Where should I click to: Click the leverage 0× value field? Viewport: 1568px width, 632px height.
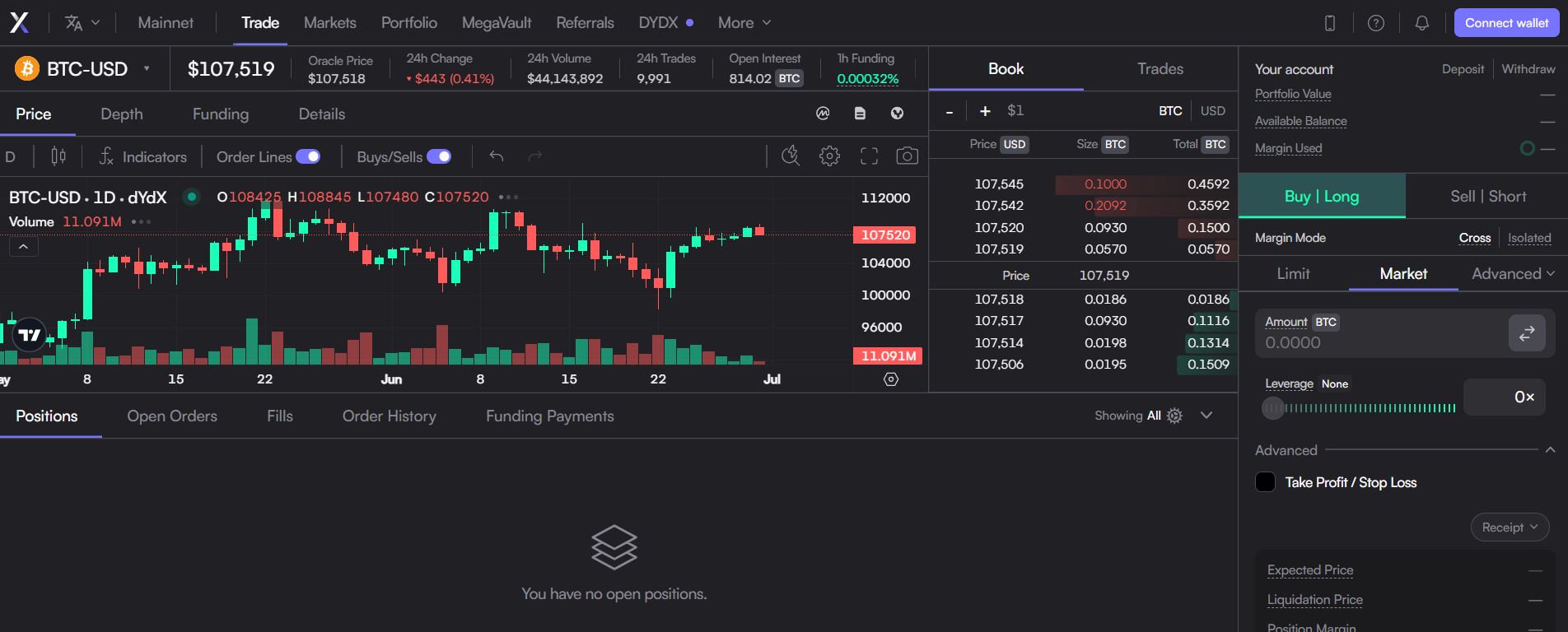(1504, 397)
